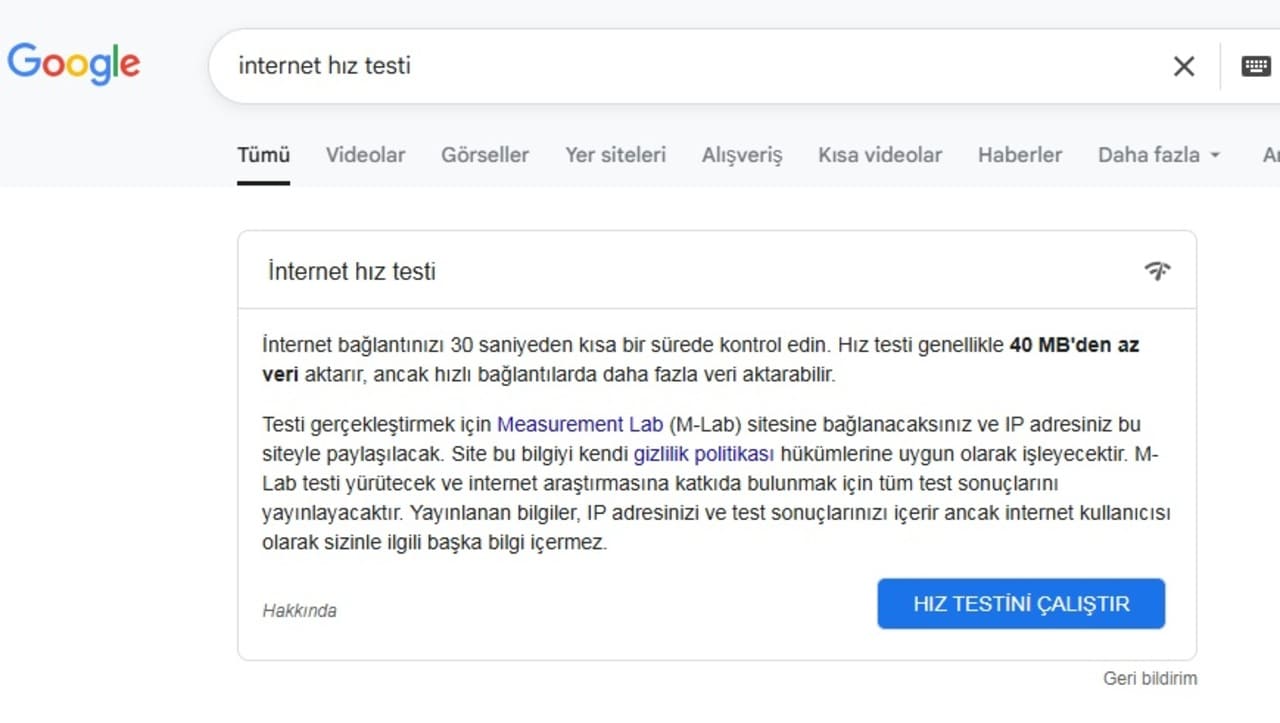Switch to the Alışveriş tab
Image resolution: width=1280 pixels, height=723 pixels.
(742, 155)
